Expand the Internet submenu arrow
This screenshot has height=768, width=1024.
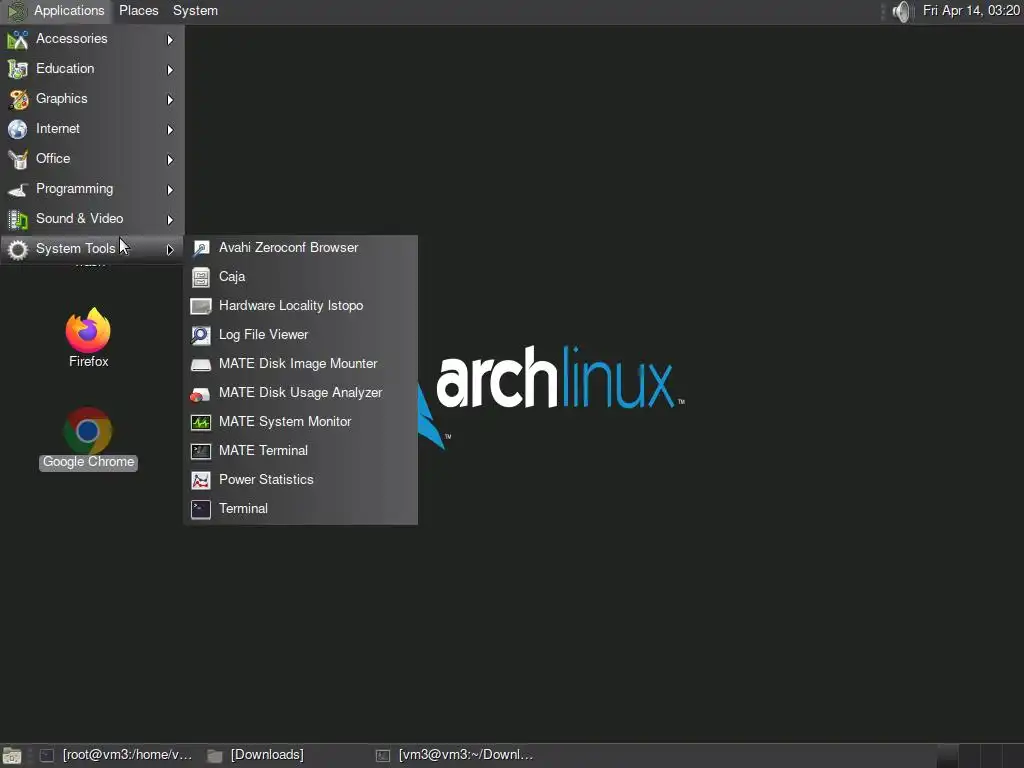170,130
